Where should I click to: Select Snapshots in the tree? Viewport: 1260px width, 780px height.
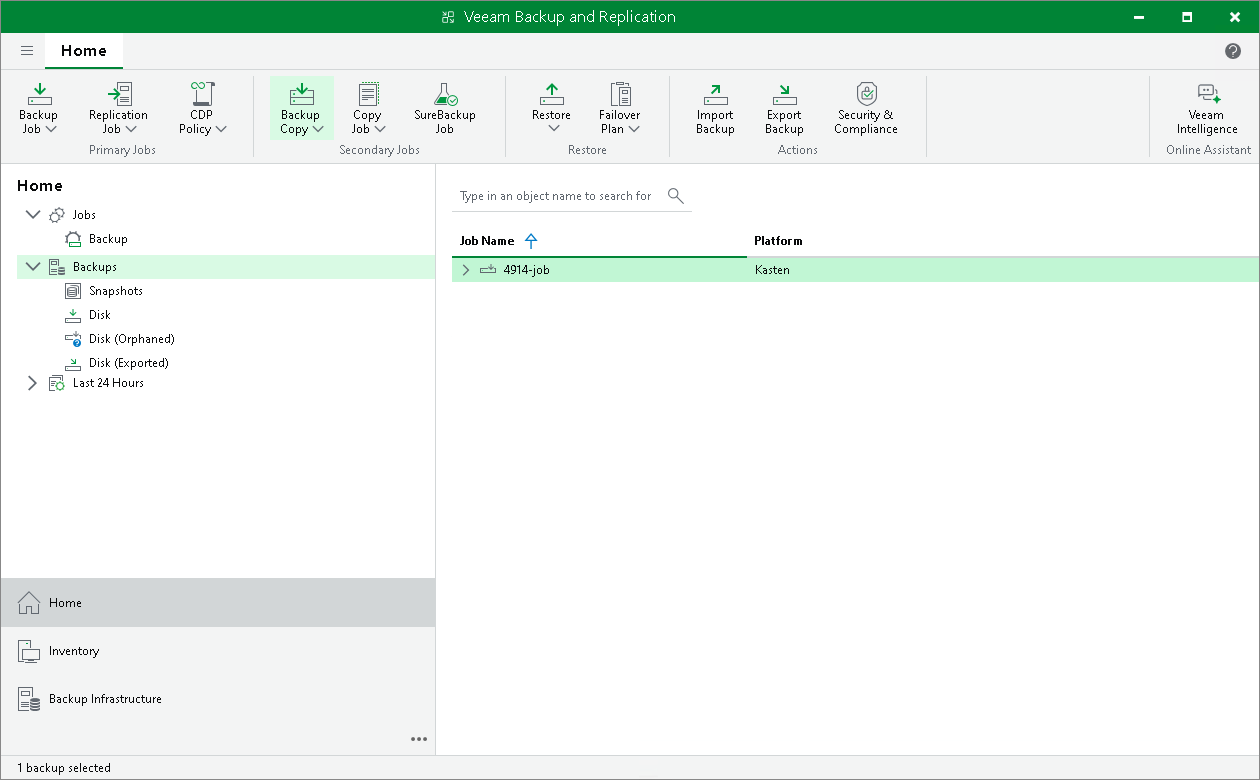[116, 291]
